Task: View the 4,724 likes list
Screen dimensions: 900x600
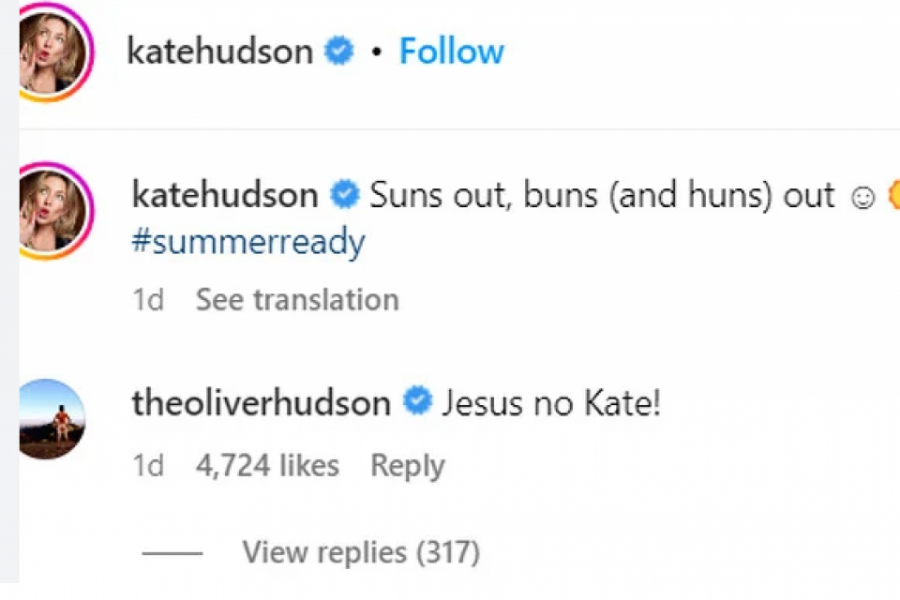Action: (268, 466)
